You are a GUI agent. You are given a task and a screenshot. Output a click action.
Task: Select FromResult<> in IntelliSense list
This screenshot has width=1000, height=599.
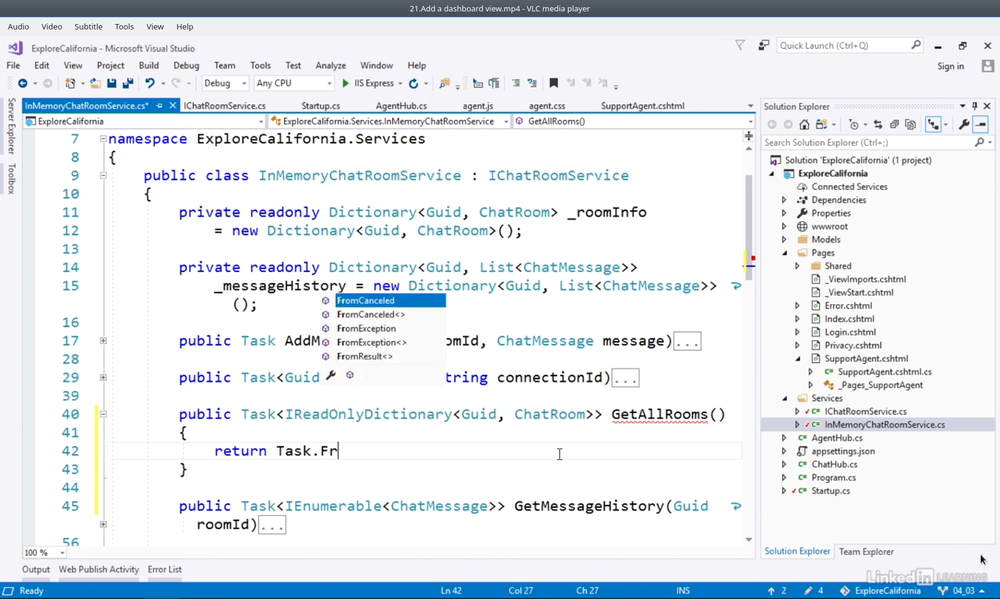coord(365,357)
